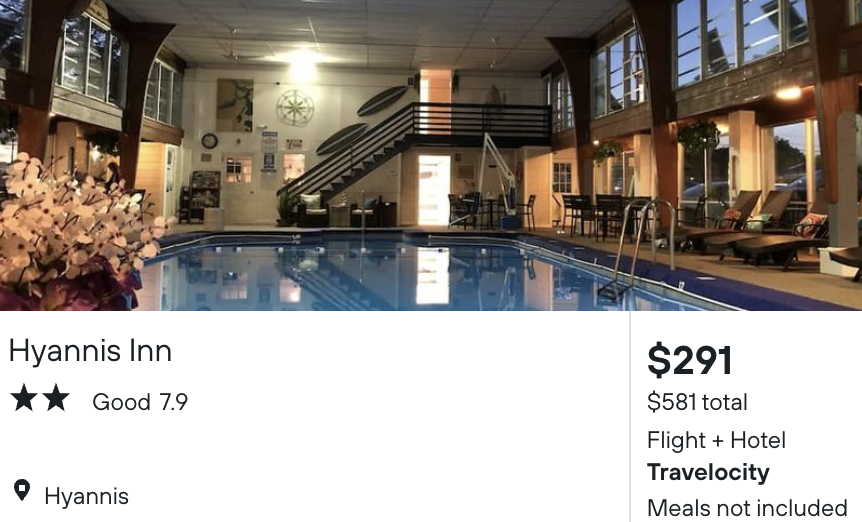
Task: Click the Flight + Hotel label
Action: point(716,440)
